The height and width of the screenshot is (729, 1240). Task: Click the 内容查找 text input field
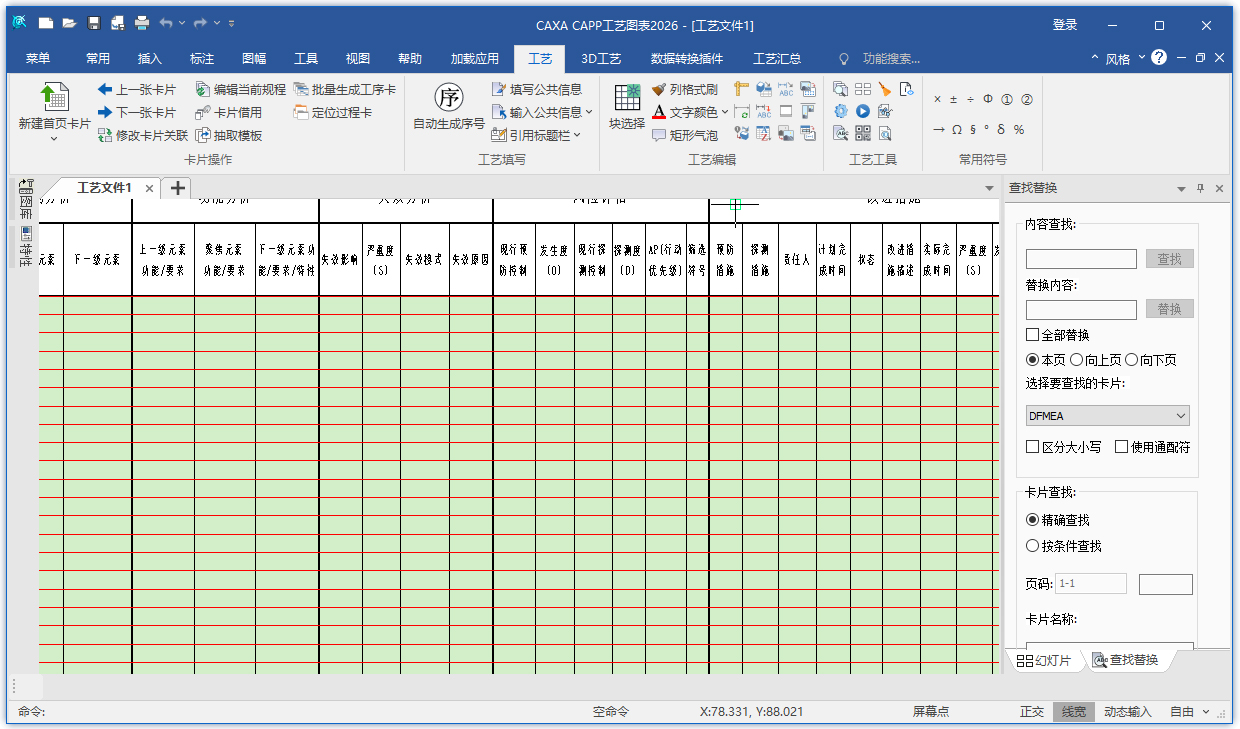(x=1081, y=259)
